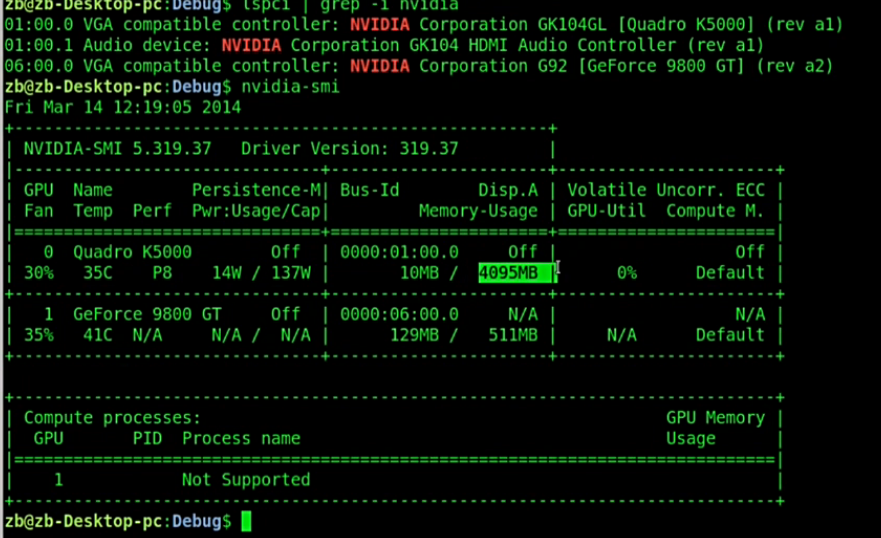This screenshot has height=538, width=881.
Task: Click the 35% fan speed value
Action: (x=39, y=335)
